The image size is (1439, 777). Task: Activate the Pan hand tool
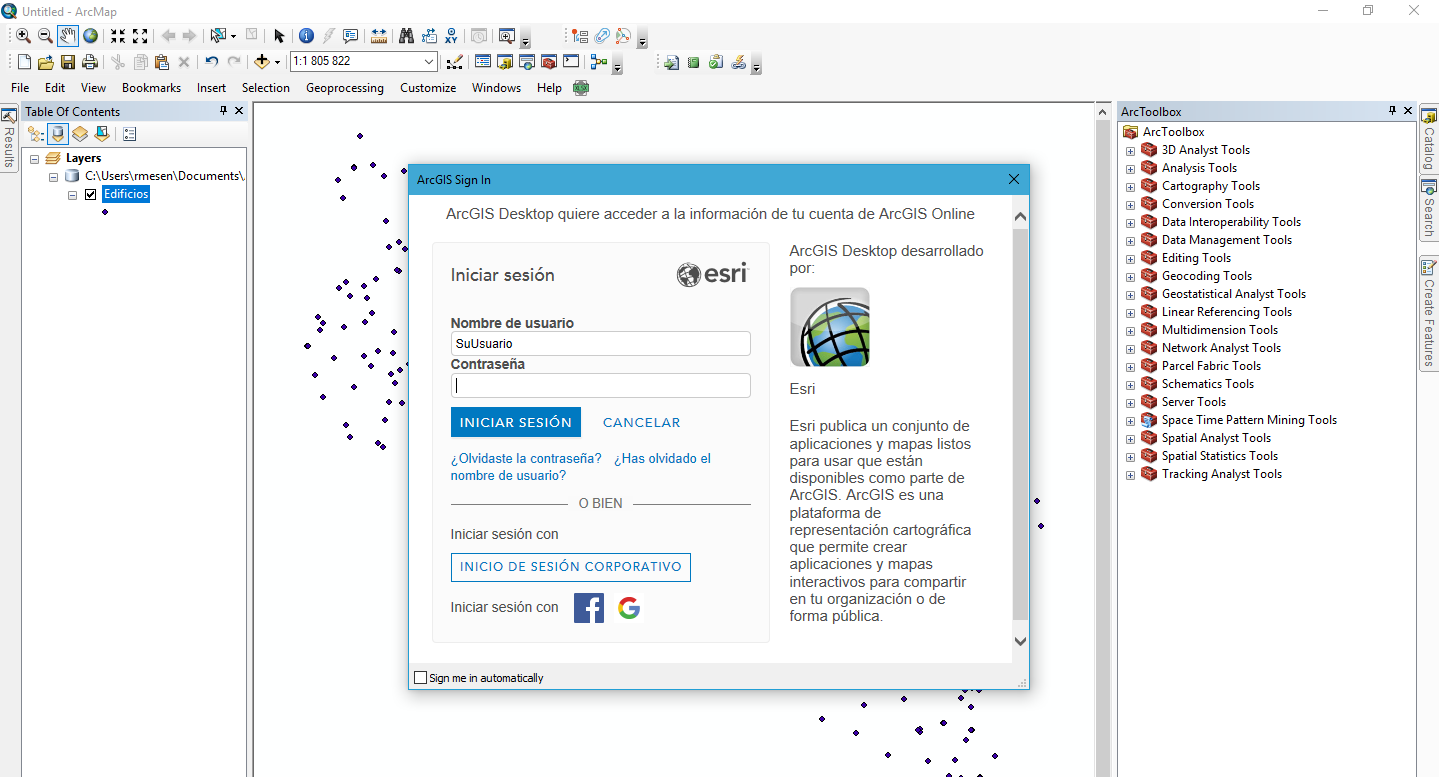[x=68, y=36]
